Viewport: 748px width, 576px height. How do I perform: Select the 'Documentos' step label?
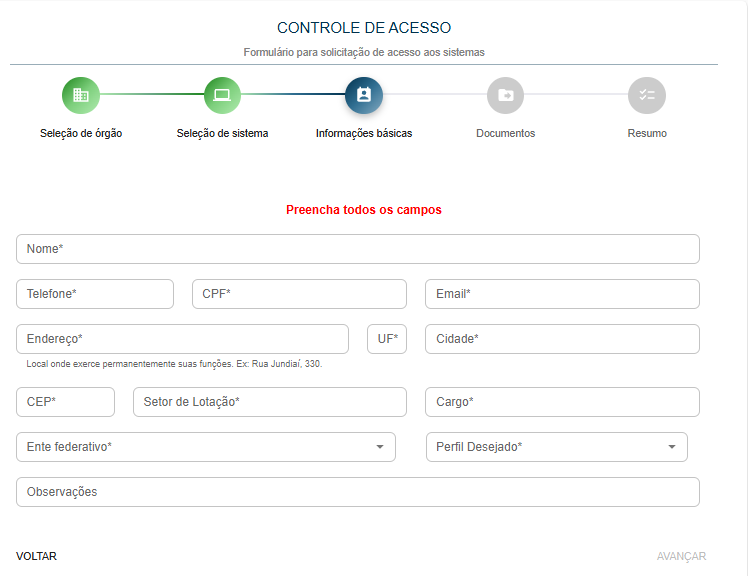(x=506, y=133)
